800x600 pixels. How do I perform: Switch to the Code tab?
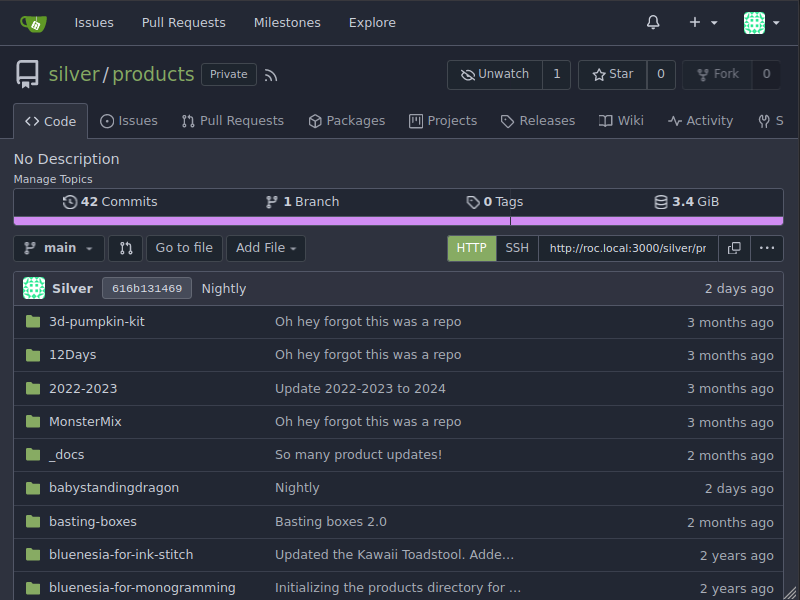pyautogui.click(x=51, y=121)
